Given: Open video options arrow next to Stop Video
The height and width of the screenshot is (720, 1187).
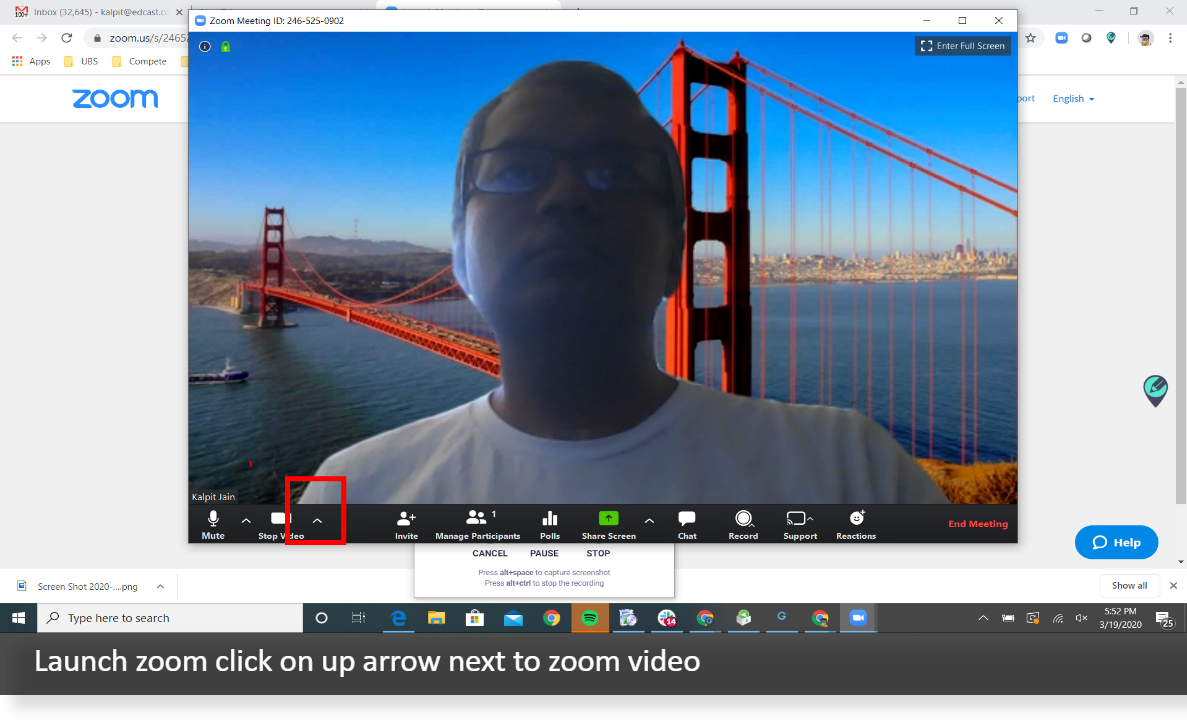Looking at the screenshot, I should coord(317,521).
